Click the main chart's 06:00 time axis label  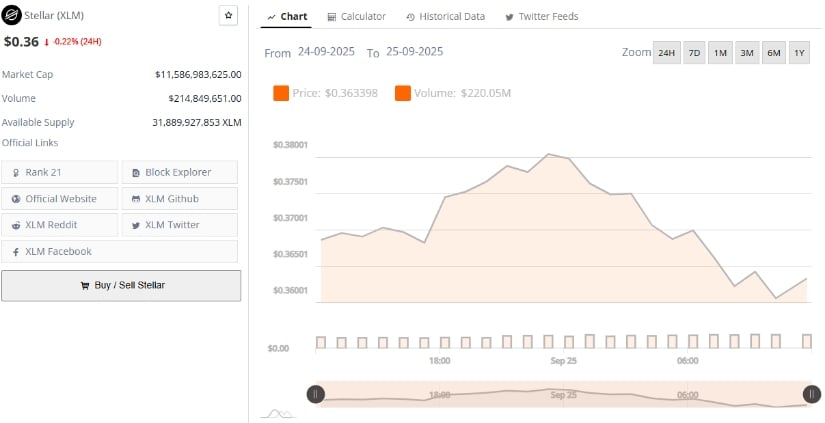point(688,361)
